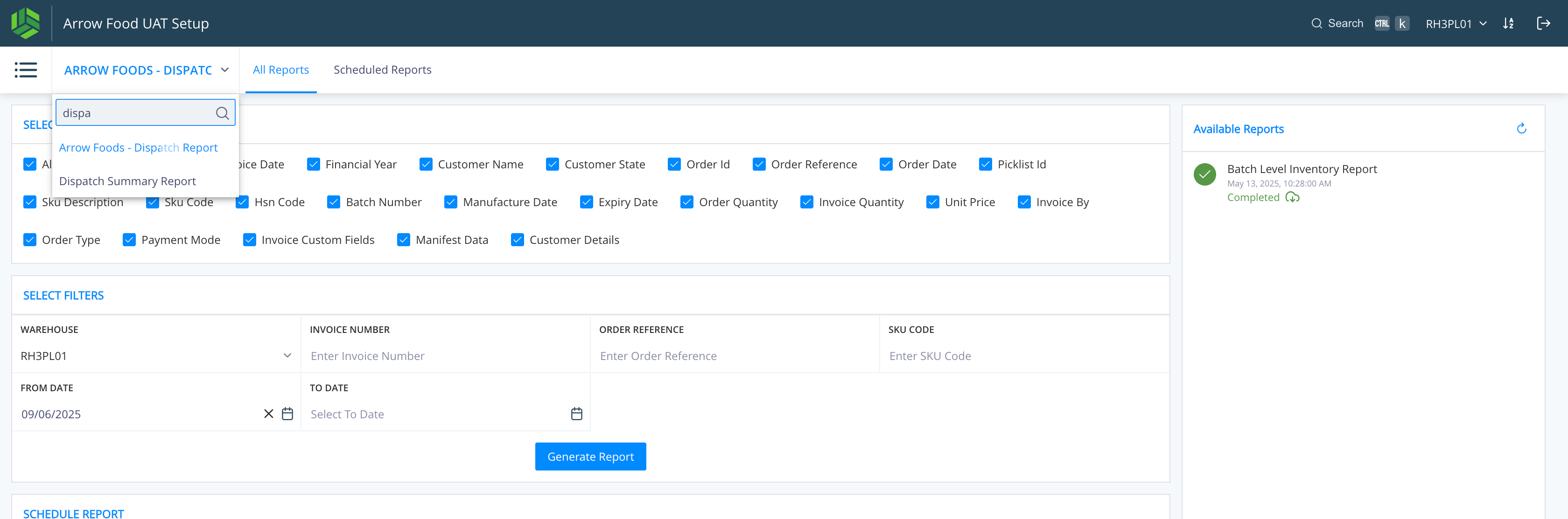This screenshot has height=519, width=1568.
Task: Uncheck Payment Mode checkbox
Action: (x=129, y=240)
